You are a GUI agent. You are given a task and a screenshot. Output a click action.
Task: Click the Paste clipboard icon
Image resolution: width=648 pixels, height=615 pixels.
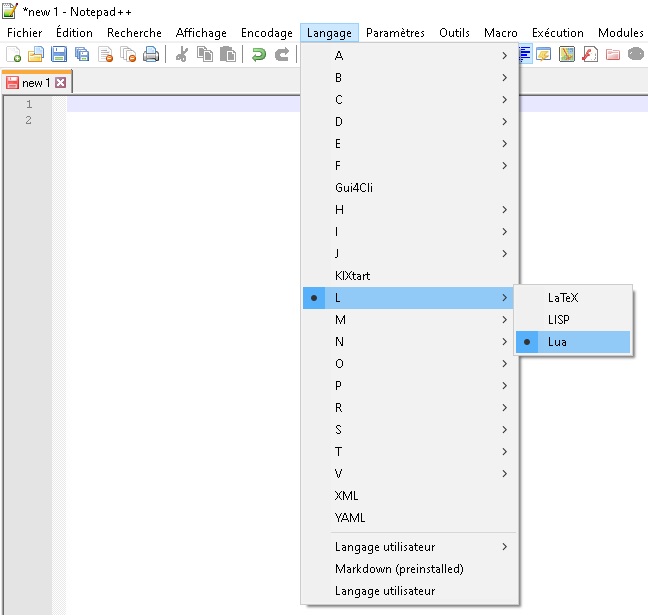tap(228, 54)
